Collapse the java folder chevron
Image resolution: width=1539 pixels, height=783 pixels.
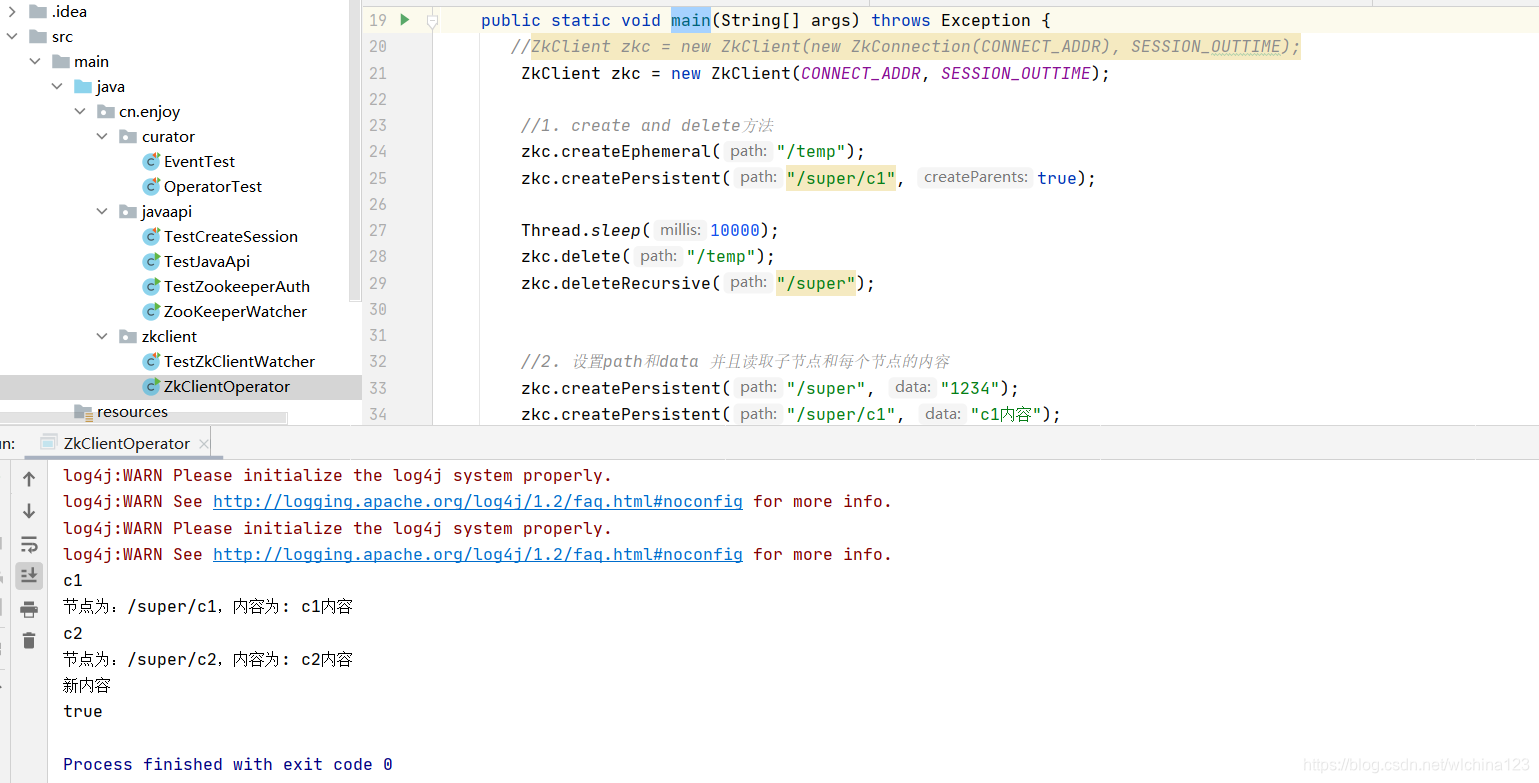click(x=57, y=86)
